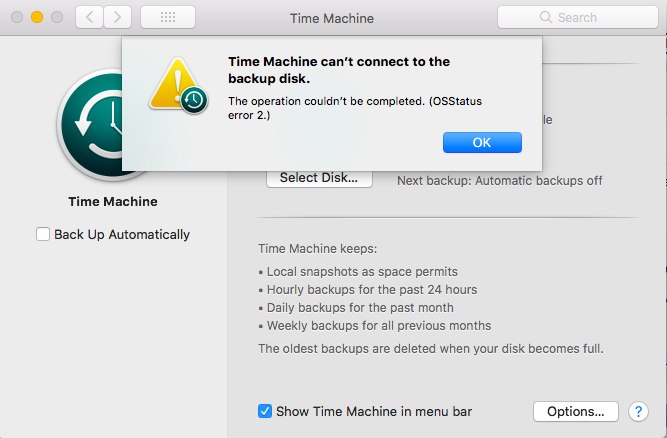Click the "Next backup: Automatic backups off" text
The height and width of the screenshot is (438, 667).
tap(500, 181)
